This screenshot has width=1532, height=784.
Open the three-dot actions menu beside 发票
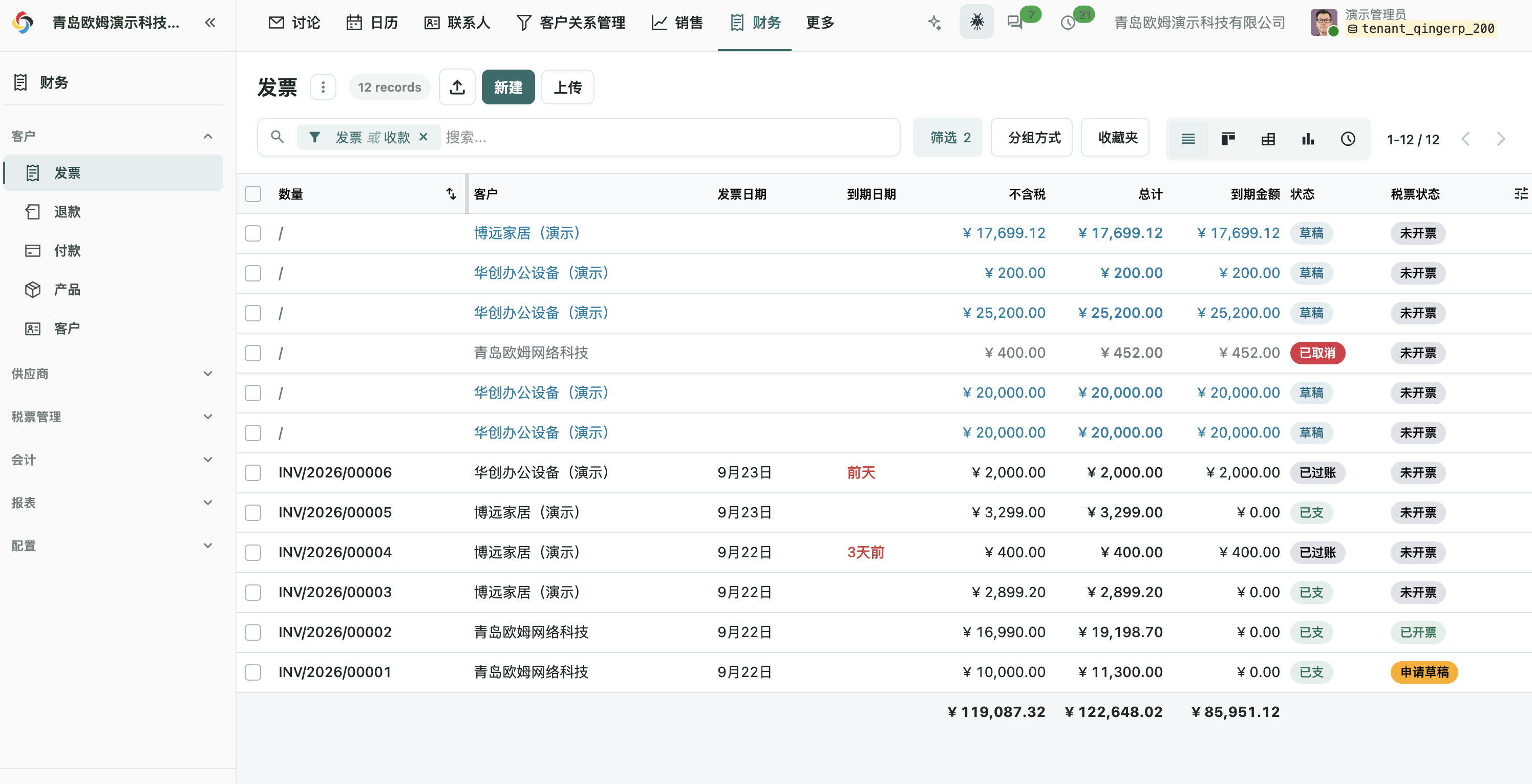tap(323, 88)
